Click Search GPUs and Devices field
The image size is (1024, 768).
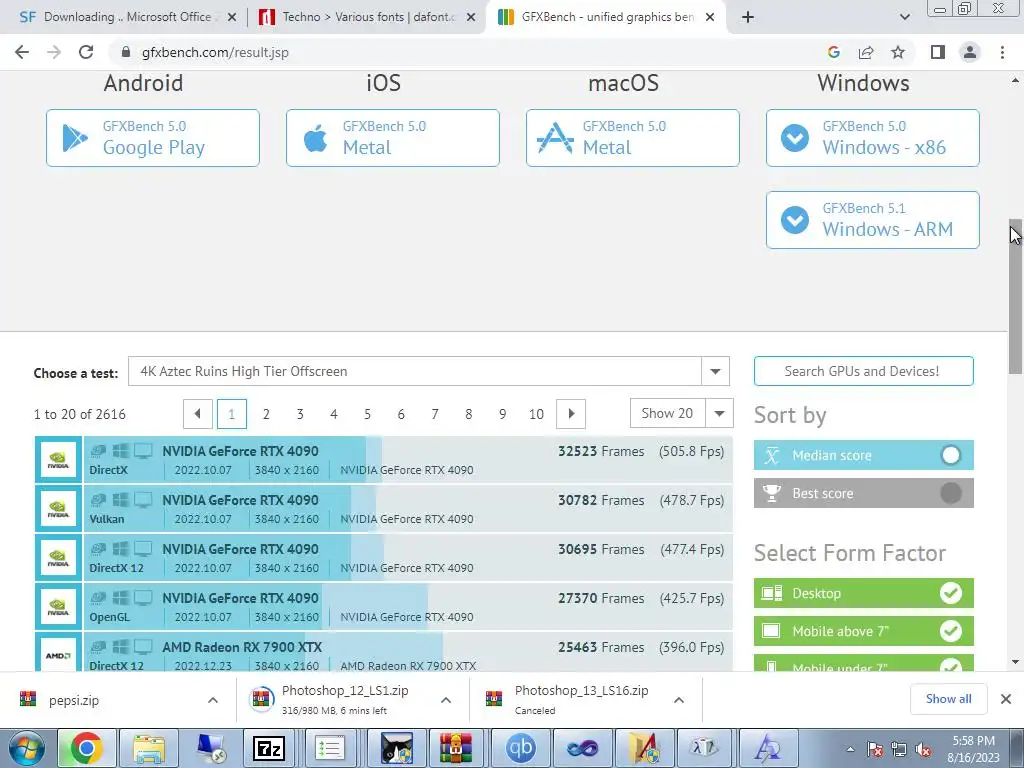(x=863, y=372)
